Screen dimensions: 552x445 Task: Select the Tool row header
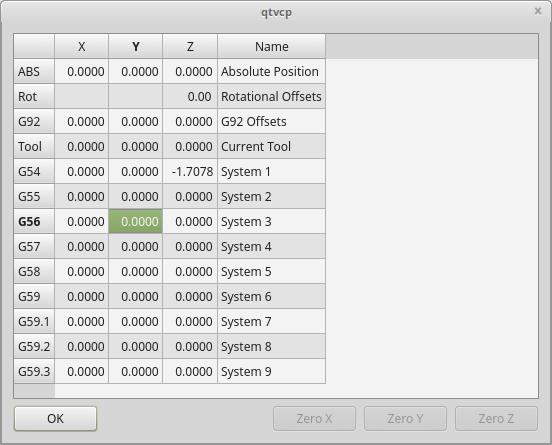click(x=34, y=146)
